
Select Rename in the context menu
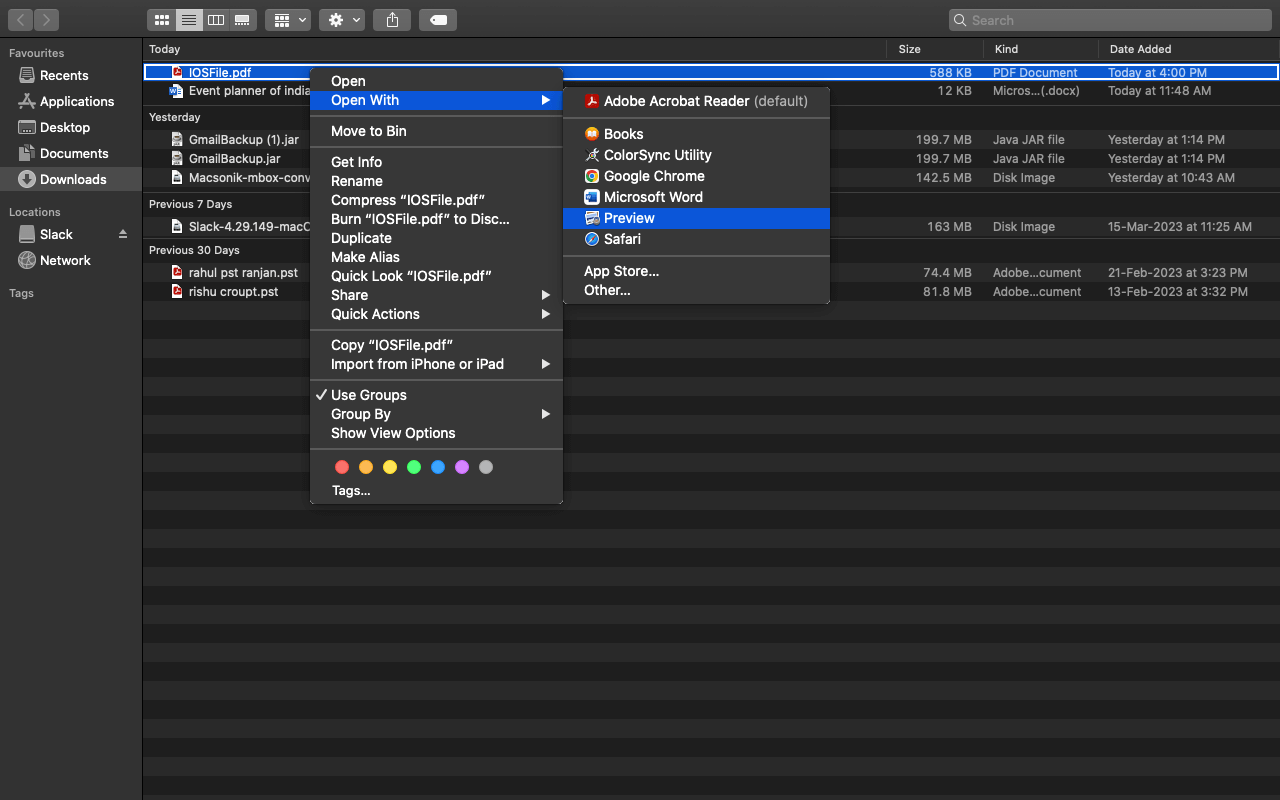point(436,181)
